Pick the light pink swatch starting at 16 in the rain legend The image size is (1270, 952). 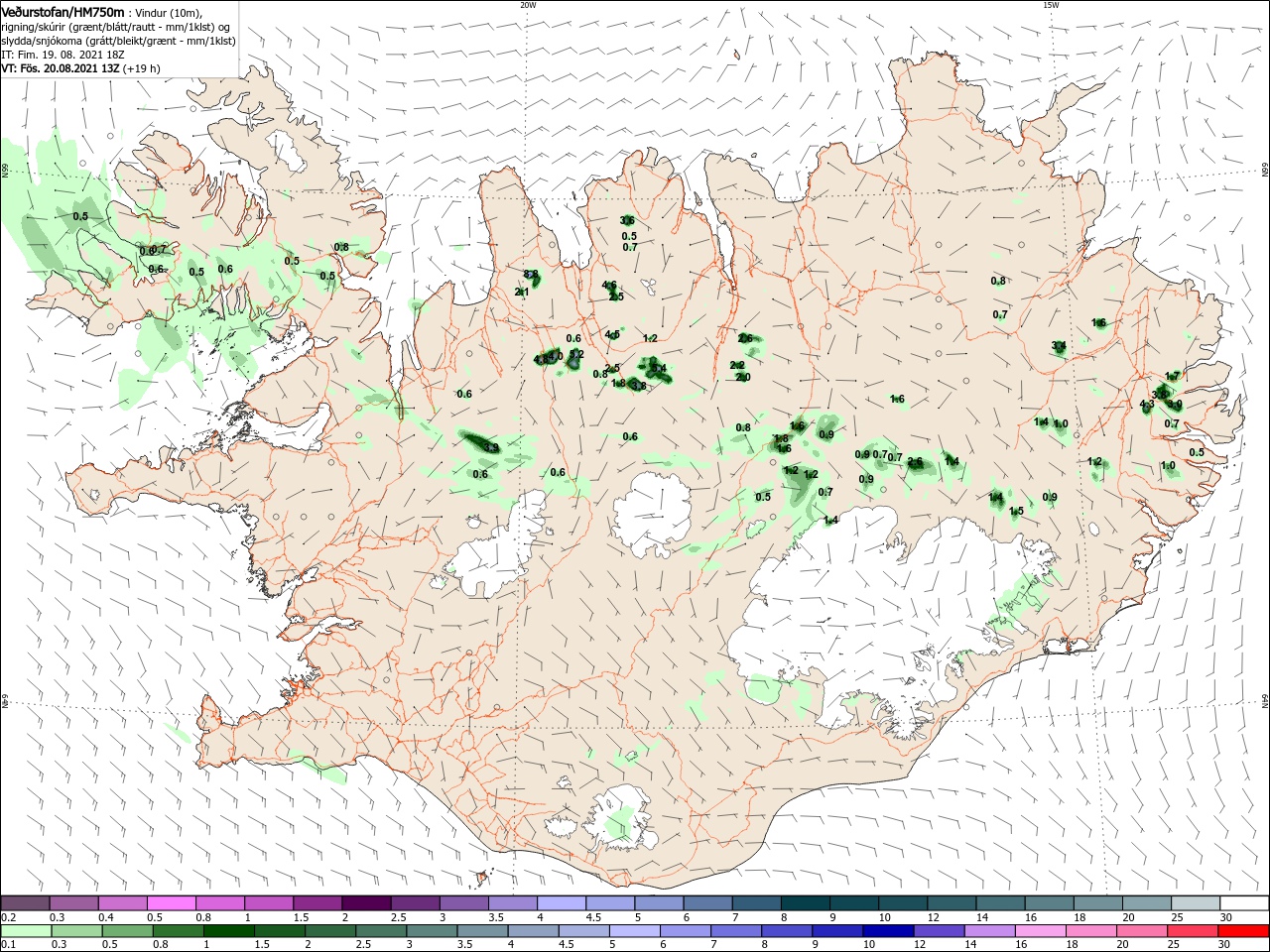click(1040, 931)
